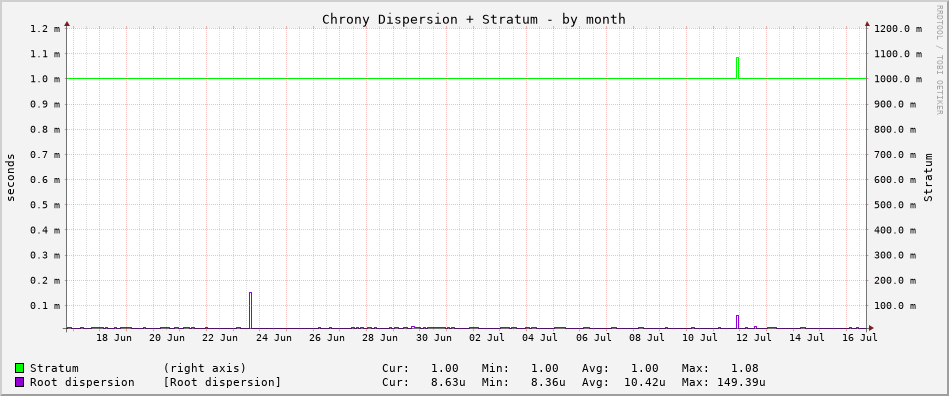The image size is (949, 396).
Task: Click the '26 Jun' x-axis date label
Action: click(327, 338)
